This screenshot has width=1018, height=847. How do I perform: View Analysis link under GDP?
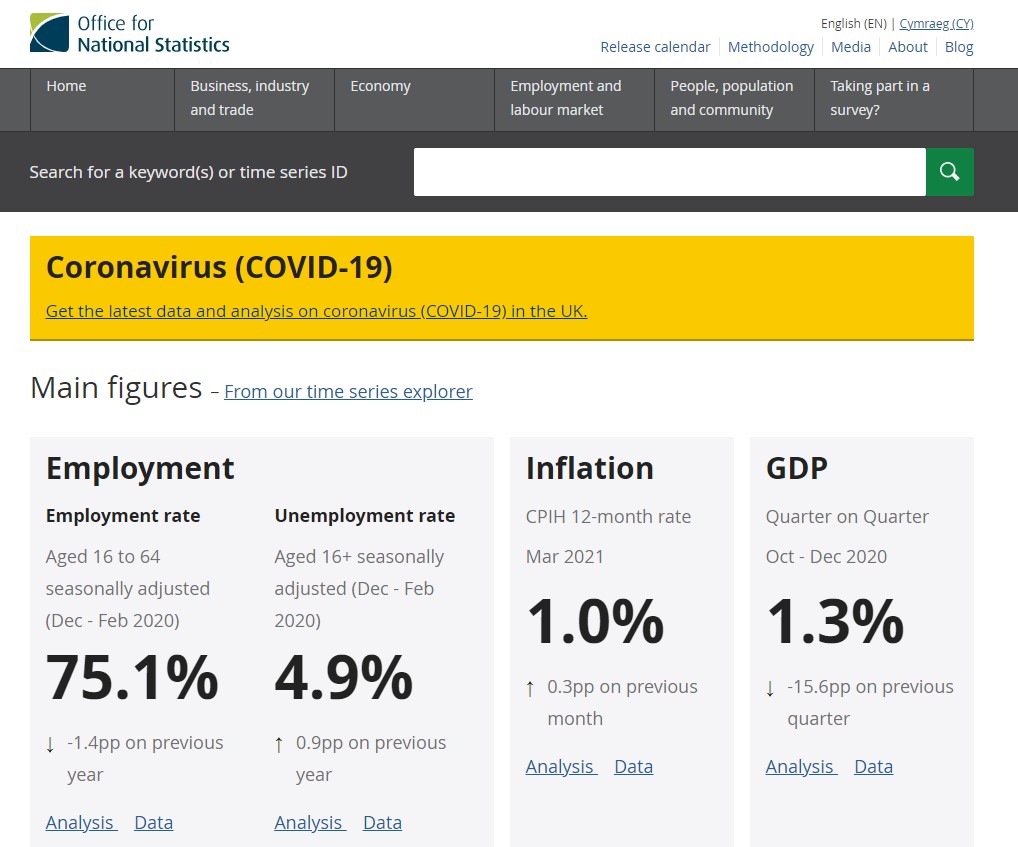801,766
